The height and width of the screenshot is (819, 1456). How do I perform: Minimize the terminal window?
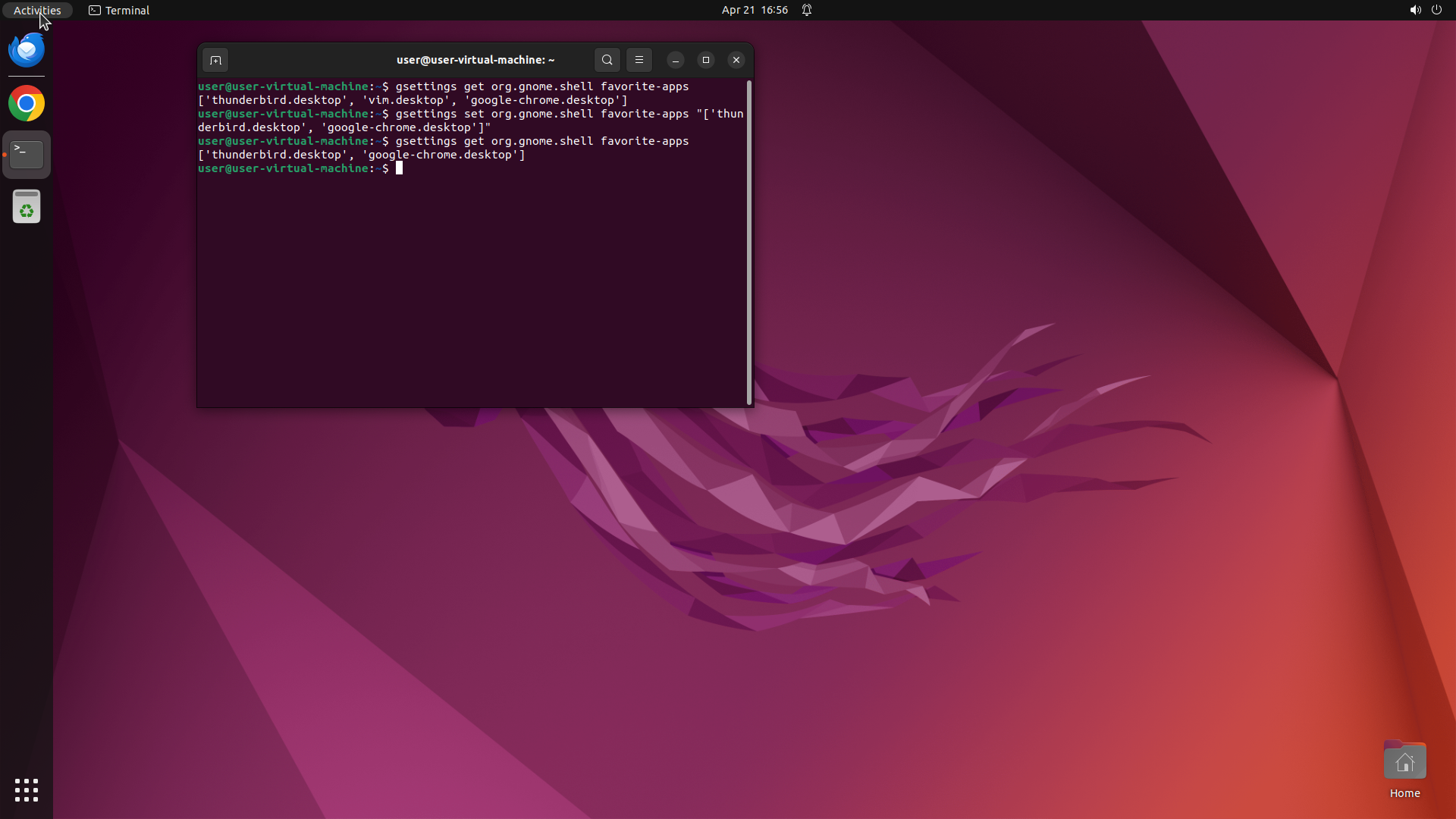coord(675,60)
